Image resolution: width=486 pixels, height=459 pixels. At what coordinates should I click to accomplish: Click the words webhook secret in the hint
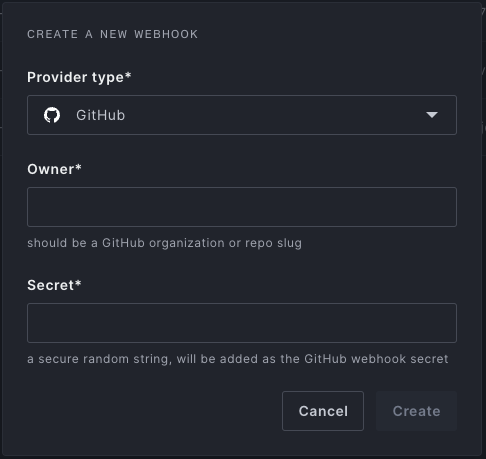click(x=400, y=359)
